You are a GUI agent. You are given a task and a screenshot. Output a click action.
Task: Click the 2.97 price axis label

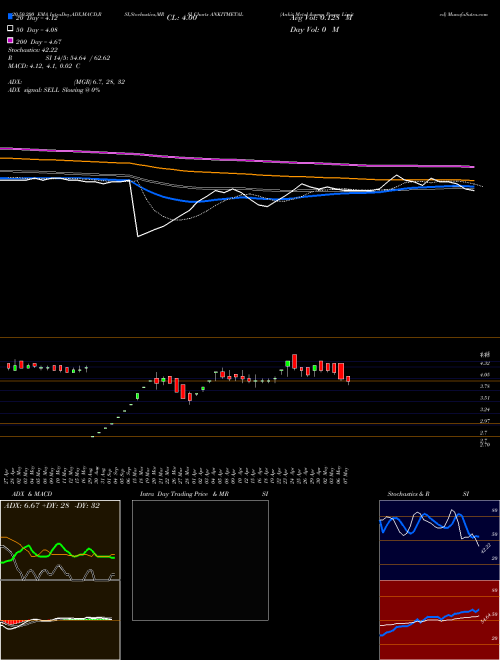pyautogui.click(x=484, y=421)
